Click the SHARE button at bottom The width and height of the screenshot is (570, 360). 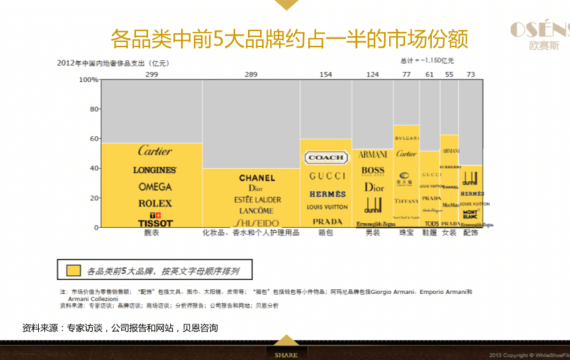tap(286, 355)
